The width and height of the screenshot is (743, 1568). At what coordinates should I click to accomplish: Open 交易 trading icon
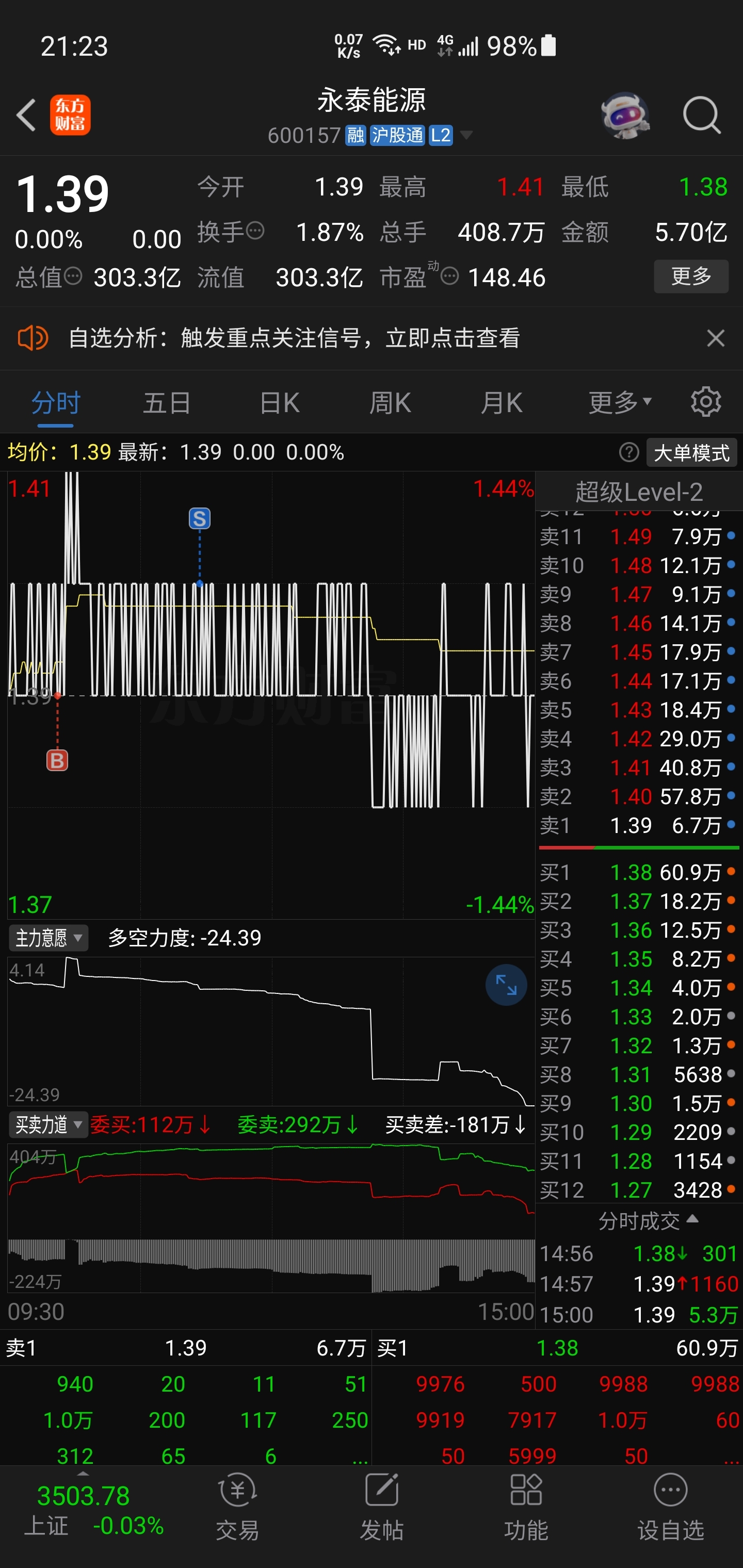tap(237, 1507)
